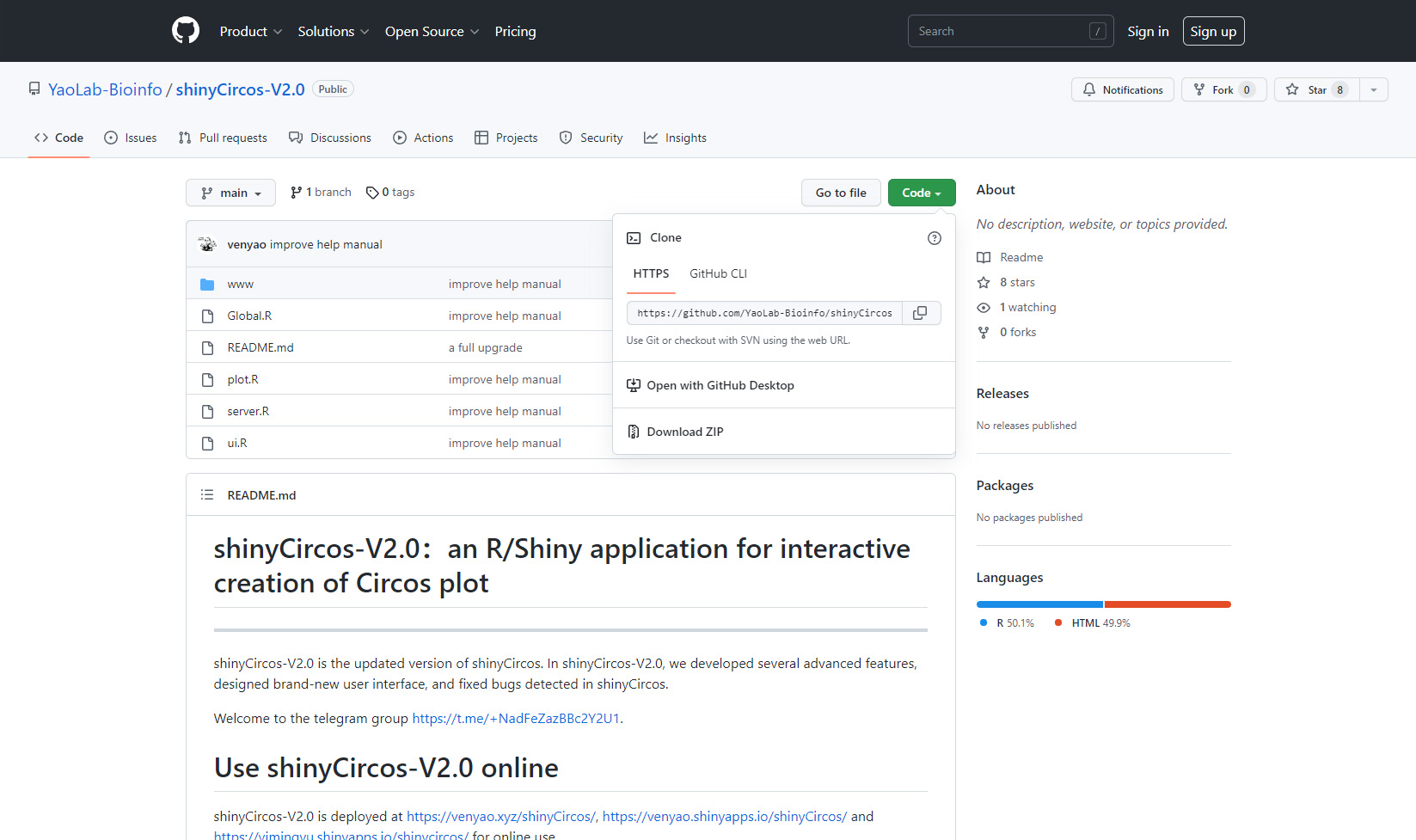Click the www folder icon
The width and height of the screenshot is (1416, 840).
click(207, 284)
